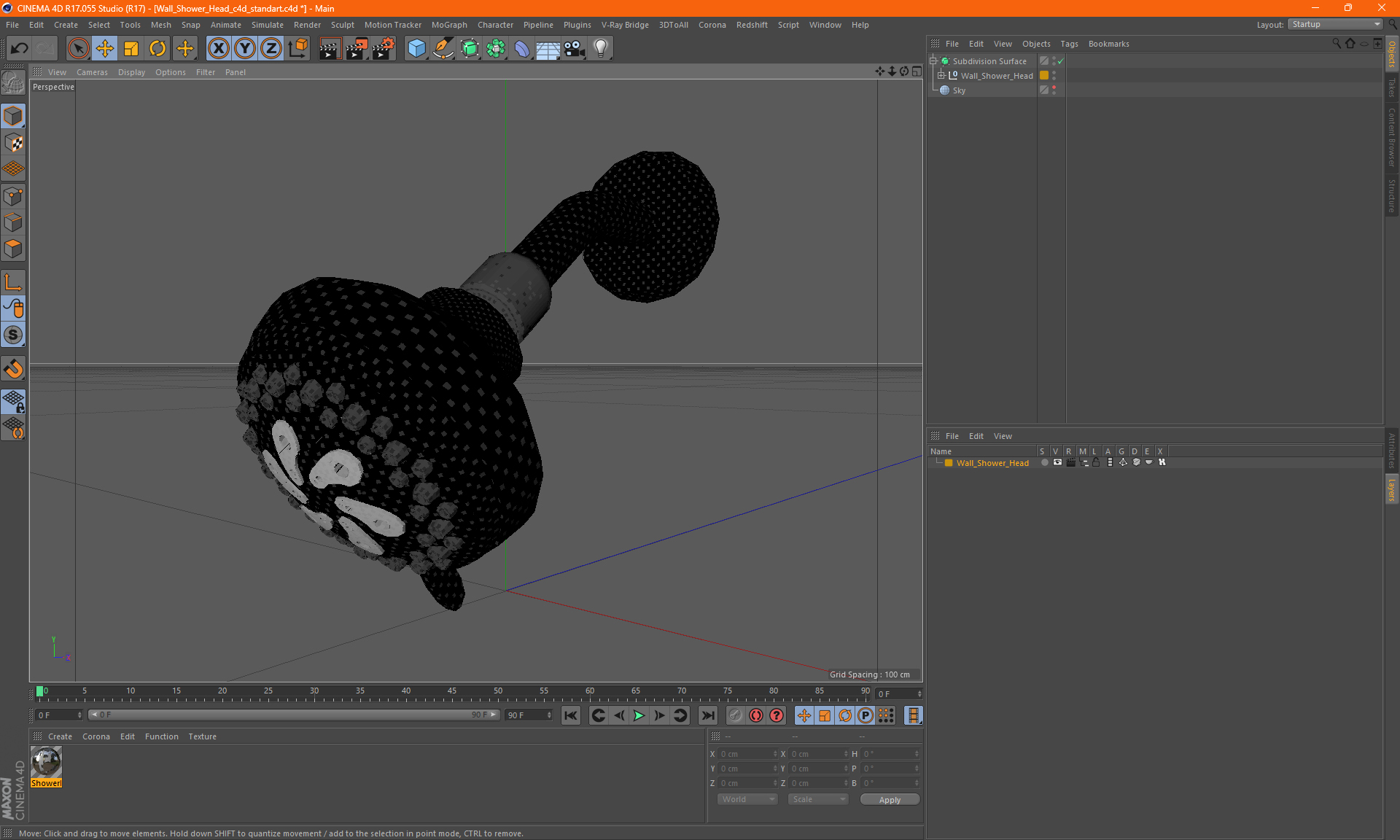This screenshot has height=840, width=1400.
Task: Activate the Rotate tool
Action: click(x=157, y=48)
